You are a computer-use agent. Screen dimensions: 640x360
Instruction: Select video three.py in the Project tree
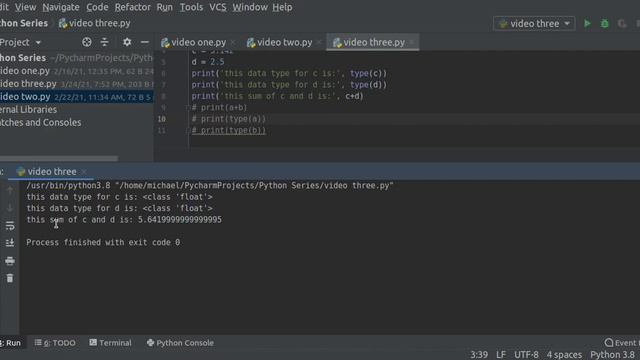(77, 84)
